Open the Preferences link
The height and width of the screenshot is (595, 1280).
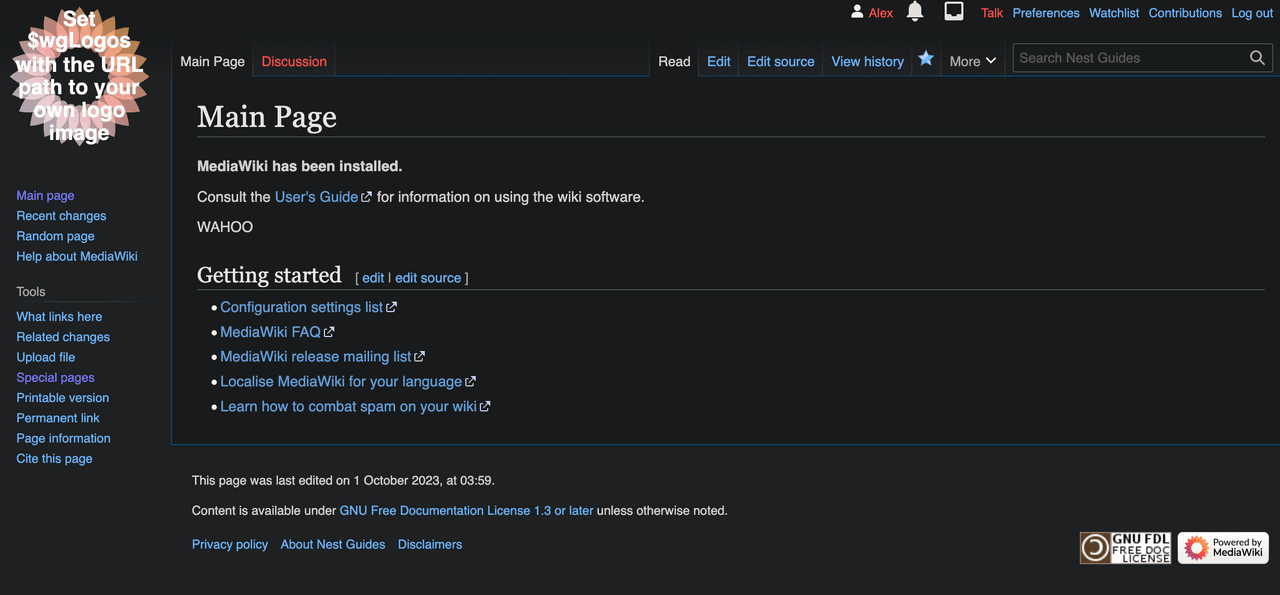pyautogui.click(x=1045, y=13)
